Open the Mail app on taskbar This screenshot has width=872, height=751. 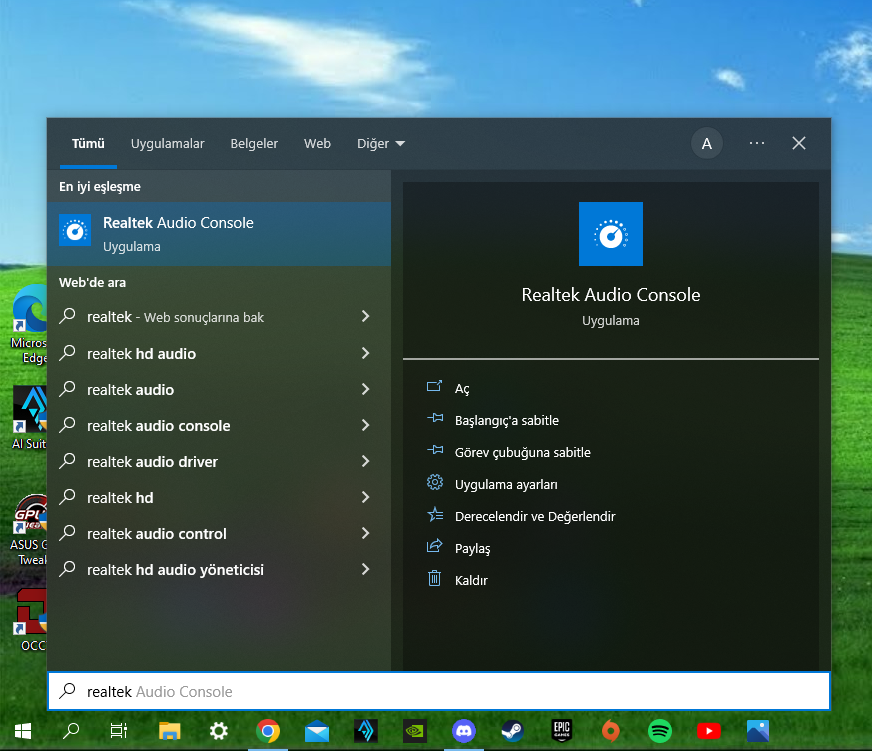[317, 731]
